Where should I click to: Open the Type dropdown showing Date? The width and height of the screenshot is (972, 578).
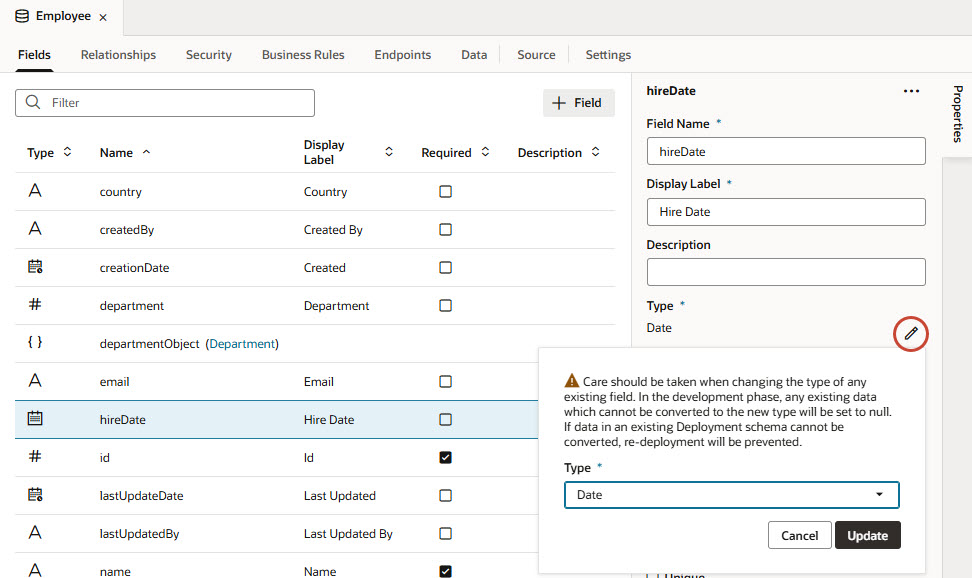click(x=731, y=495)
